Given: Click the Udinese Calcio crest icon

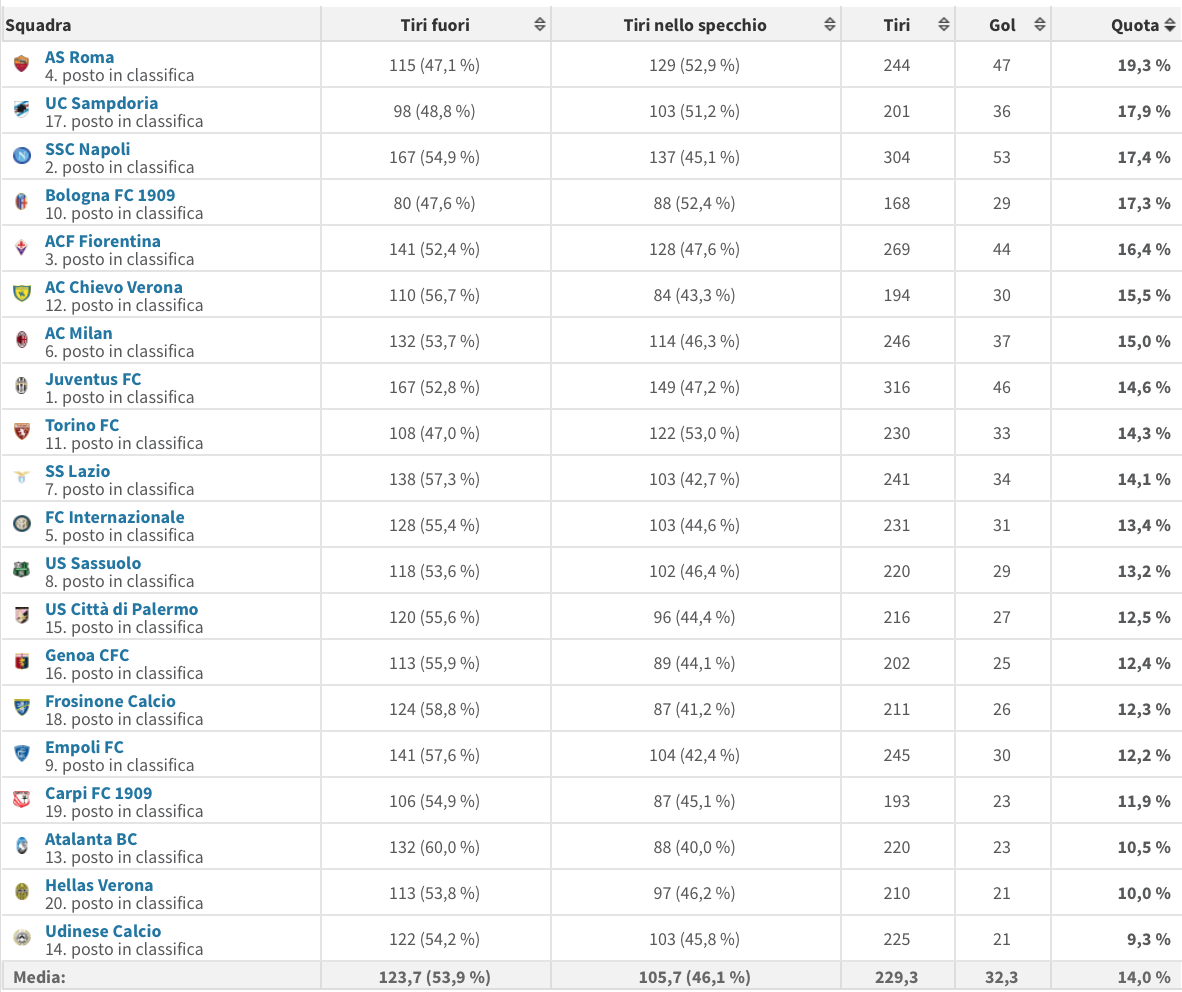Looking at the screenshot, I should point(22,939).
